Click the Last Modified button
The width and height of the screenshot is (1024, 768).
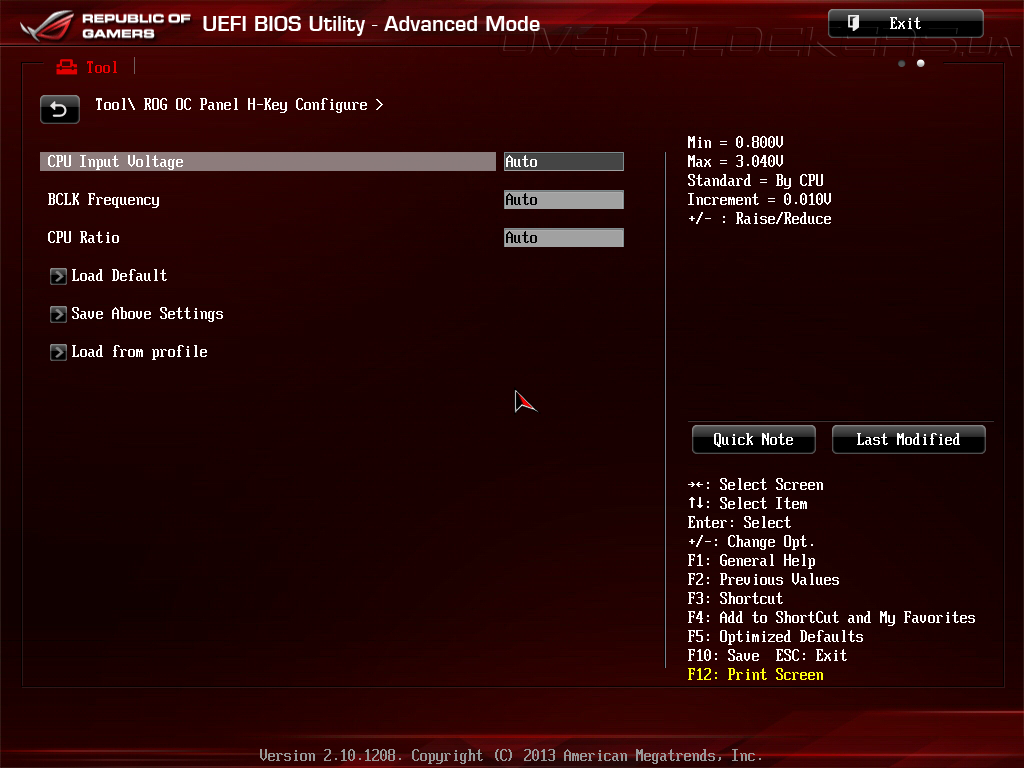pos(908,440)
